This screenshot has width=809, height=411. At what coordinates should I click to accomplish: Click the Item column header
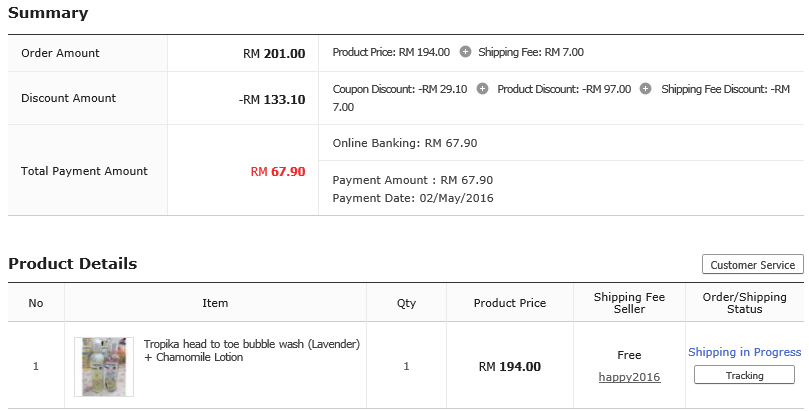[x=215, y=303]
